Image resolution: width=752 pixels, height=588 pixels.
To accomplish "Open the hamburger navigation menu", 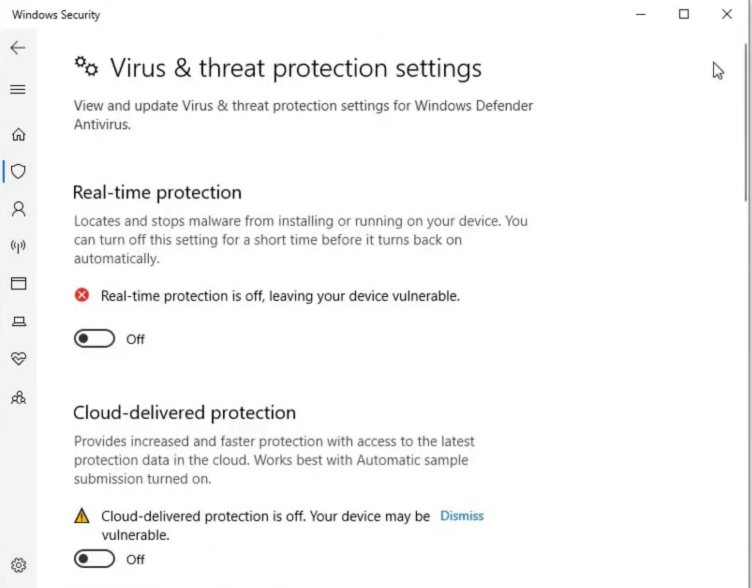I will 18,90.
